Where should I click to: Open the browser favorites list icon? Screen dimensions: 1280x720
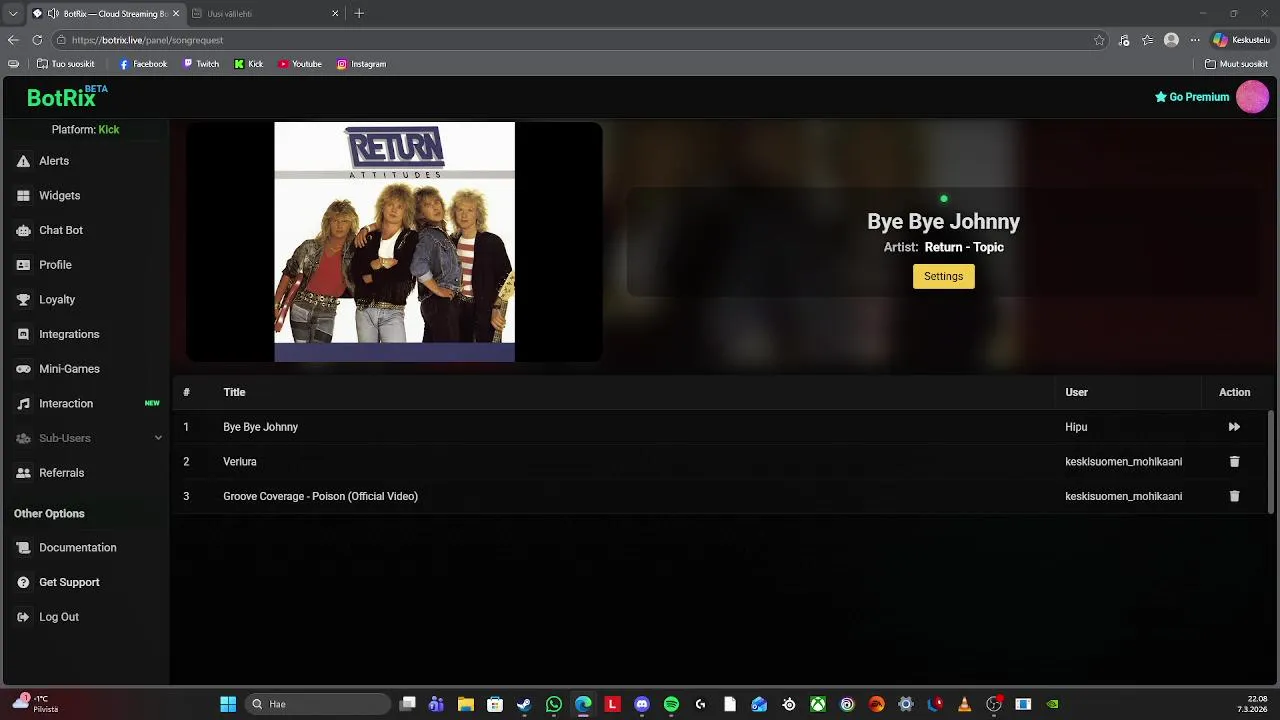1147,40
